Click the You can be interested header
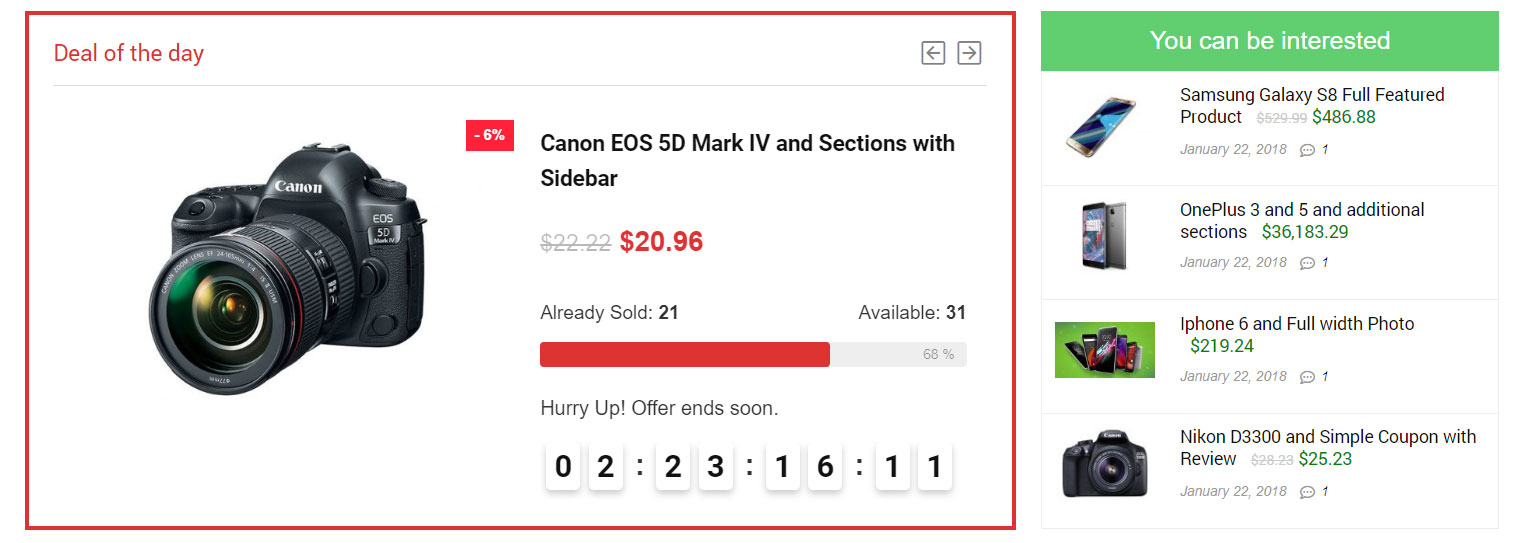1522x543 pixels. [x=1269, y=41]
